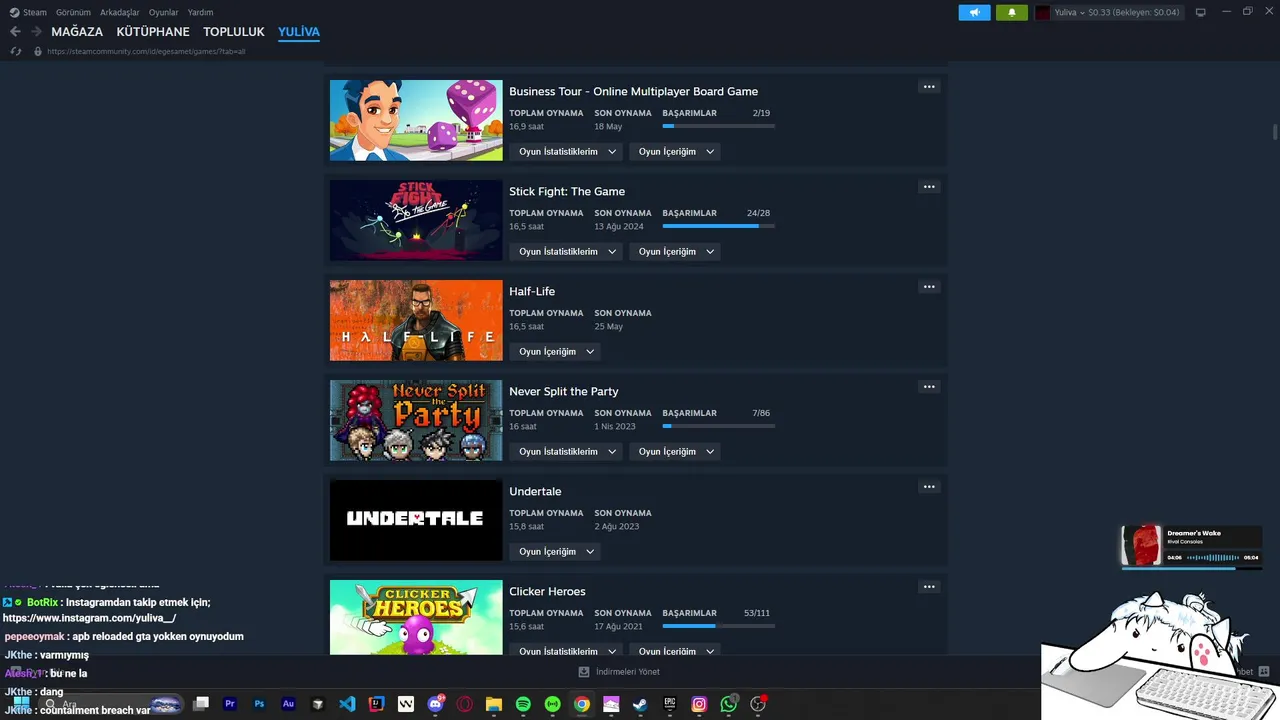This screenshot has width=1280, height=720.
Task: Open the Görünüm menu
Action: (x=73, y=12)
